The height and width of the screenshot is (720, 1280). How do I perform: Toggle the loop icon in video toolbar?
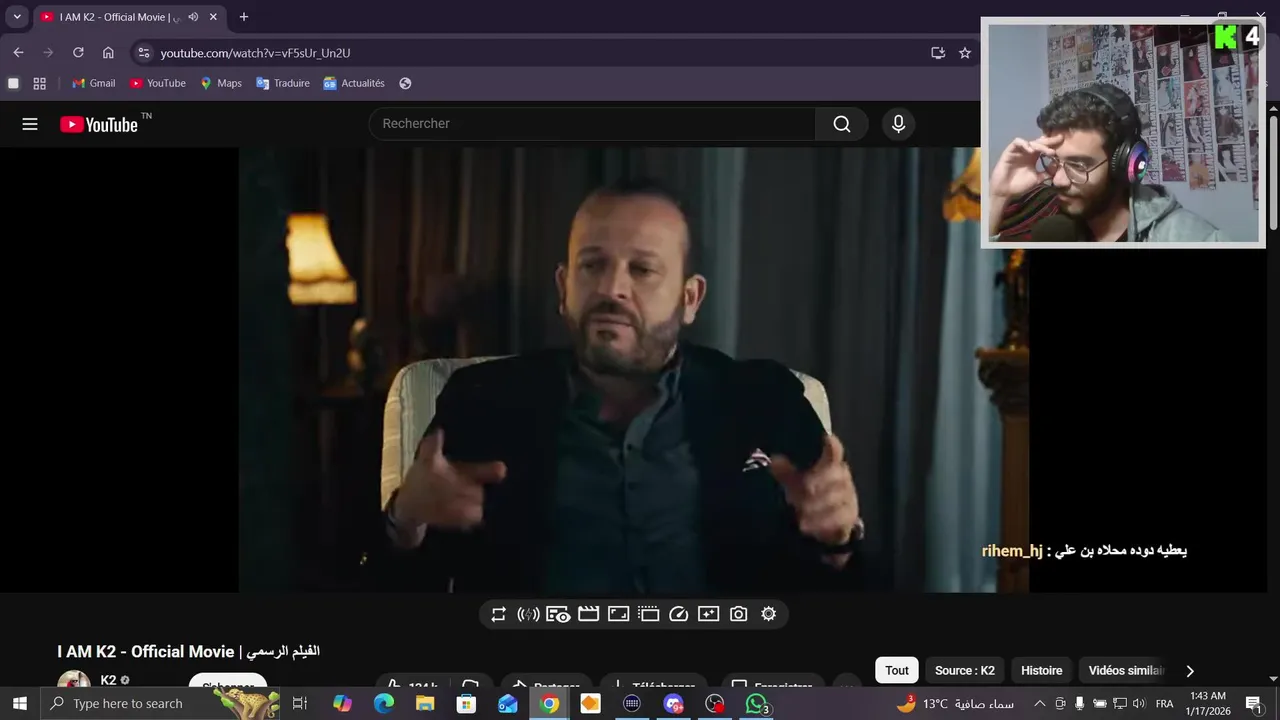498,614
